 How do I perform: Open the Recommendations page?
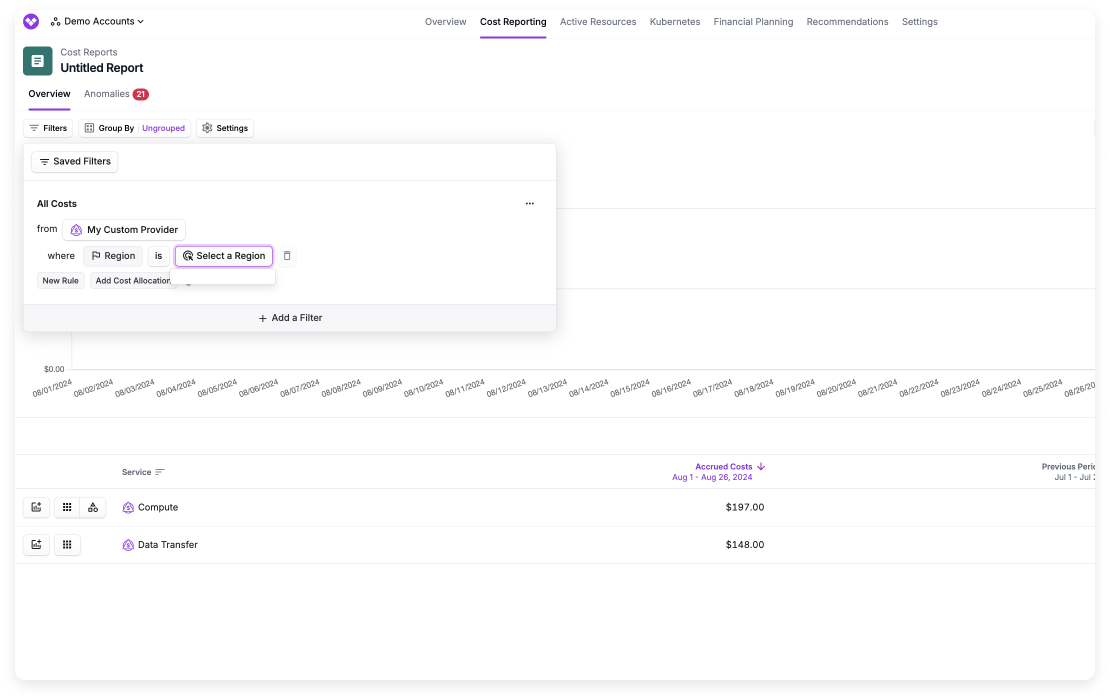pos(847,22)
